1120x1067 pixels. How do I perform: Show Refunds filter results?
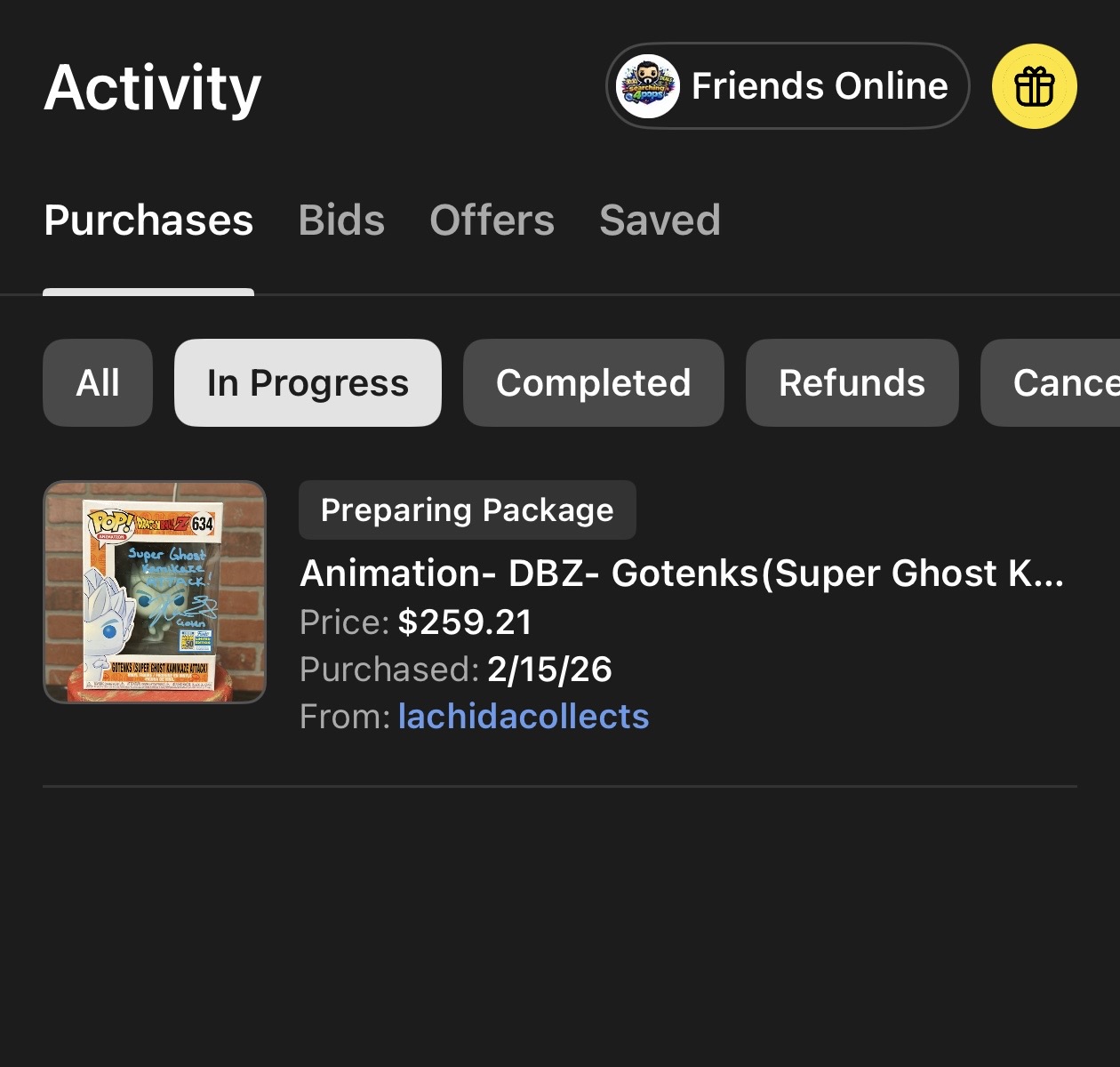[x=852, y=383]
